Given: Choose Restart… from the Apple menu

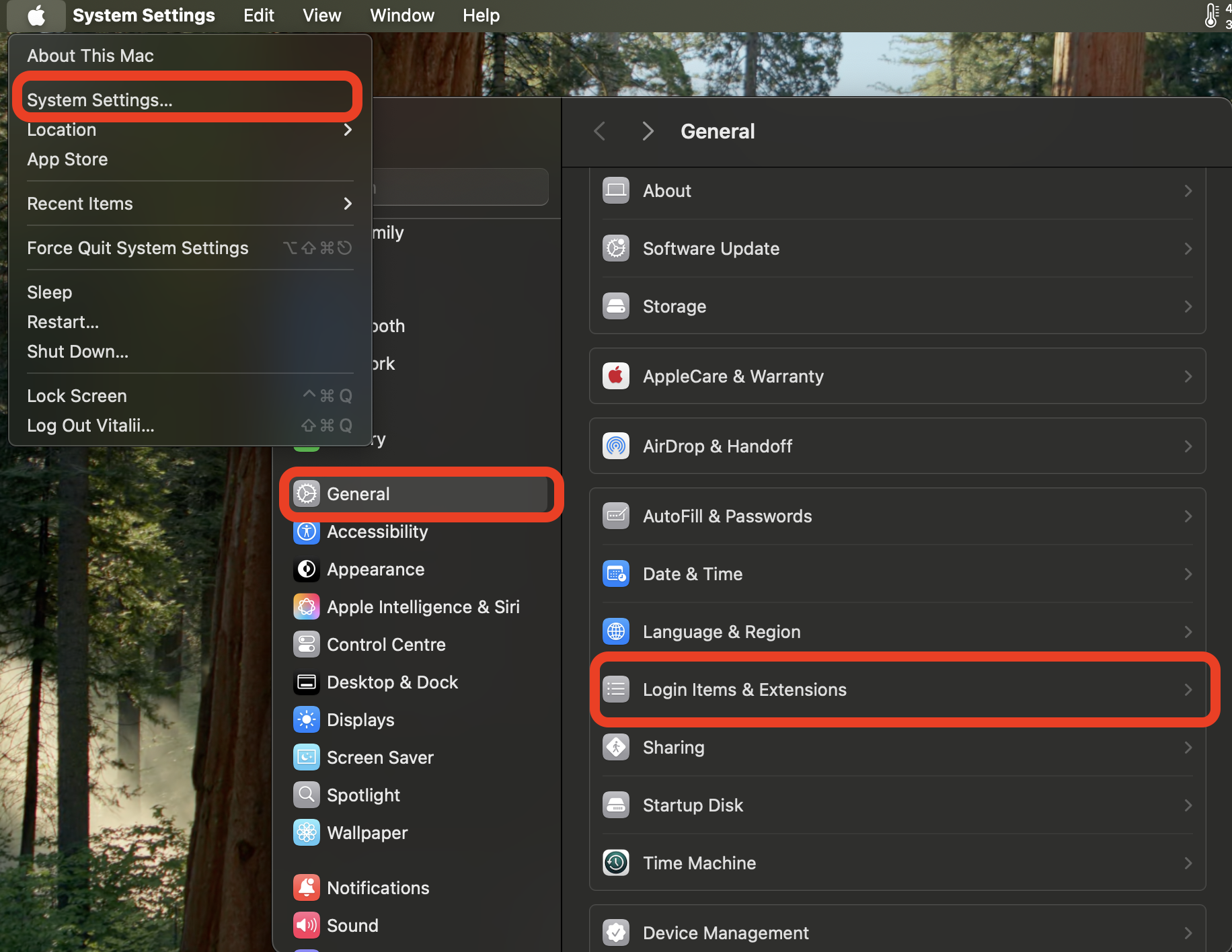Looking at the screenshot, I should click(190, 322).
